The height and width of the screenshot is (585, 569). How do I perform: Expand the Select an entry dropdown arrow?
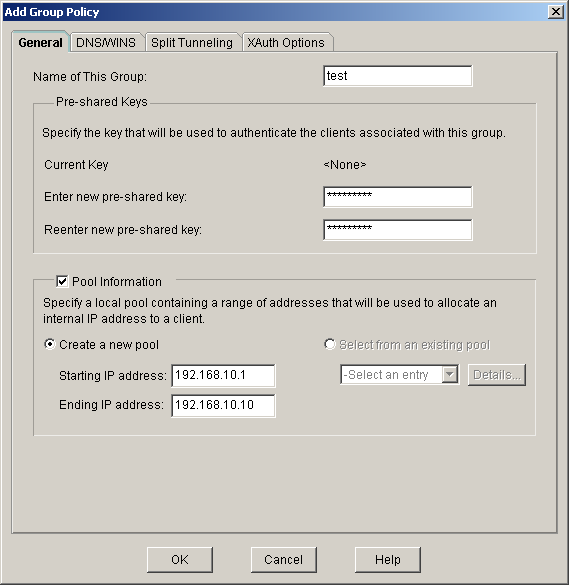click(x=450, y=374)
